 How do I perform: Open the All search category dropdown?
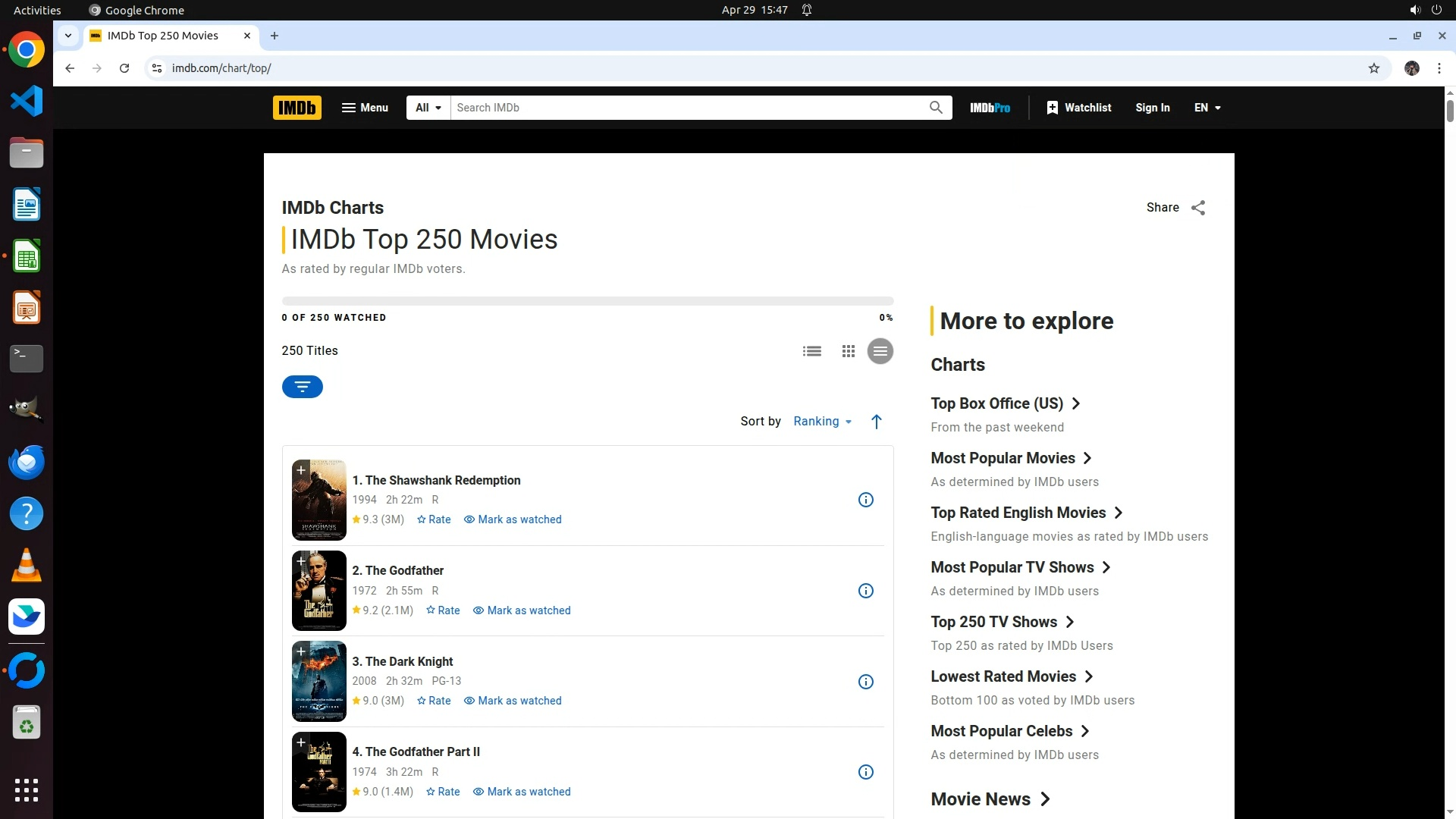tap(428, 108)
